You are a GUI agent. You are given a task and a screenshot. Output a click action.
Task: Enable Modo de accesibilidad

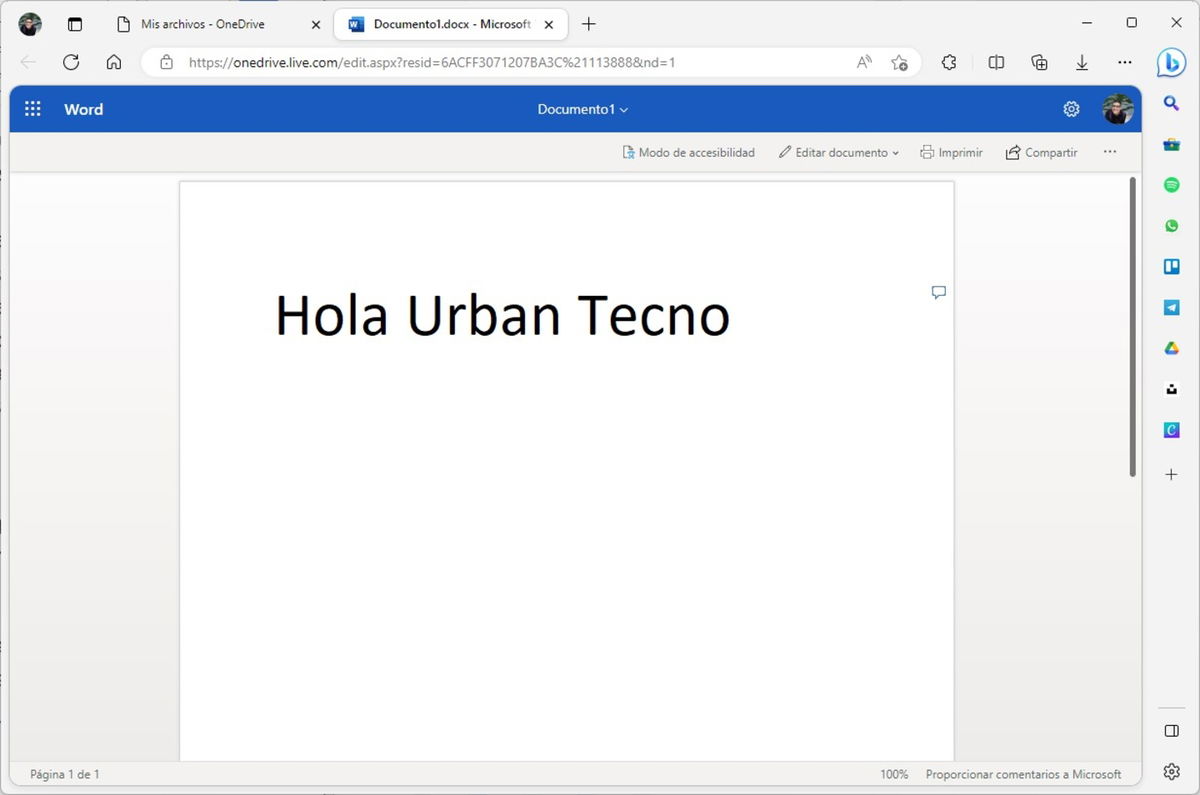(688, 152)
